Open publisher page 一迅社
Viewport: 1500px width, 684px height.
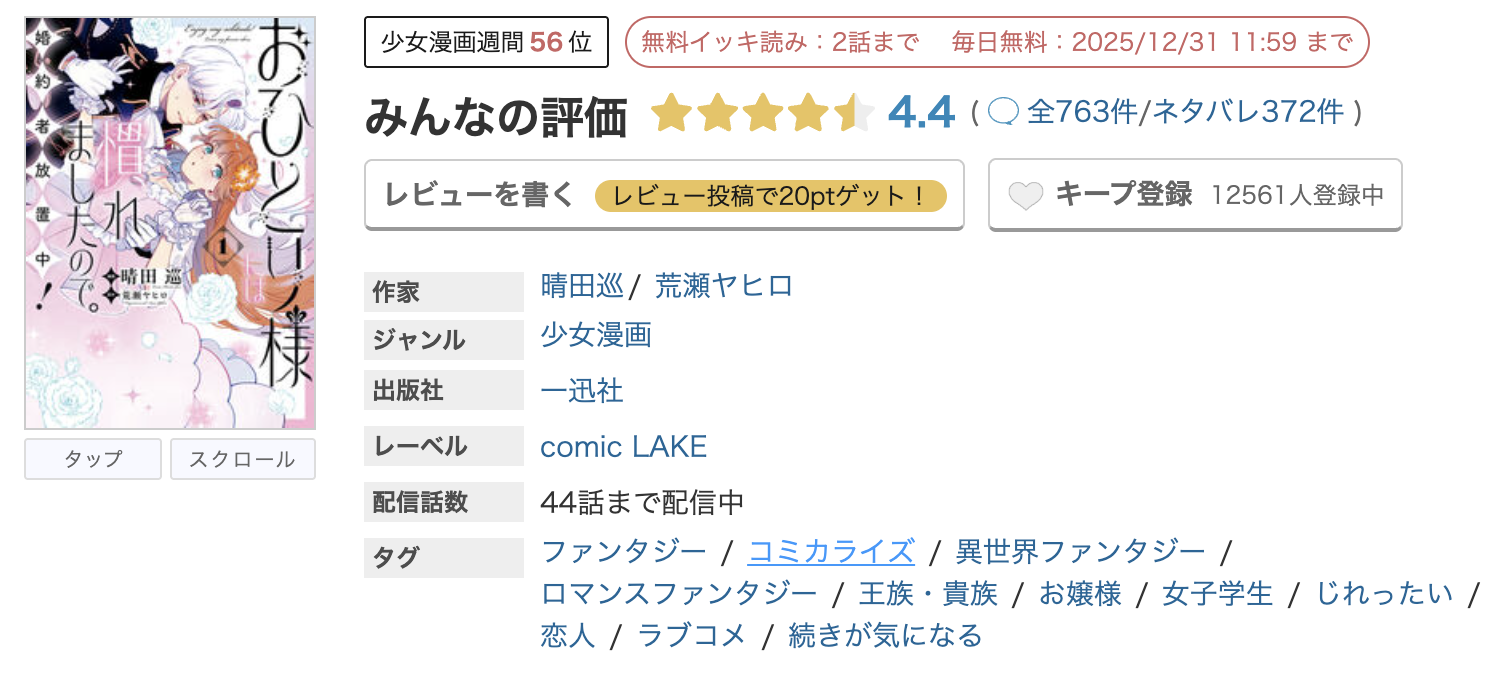[x=581, y=391]
